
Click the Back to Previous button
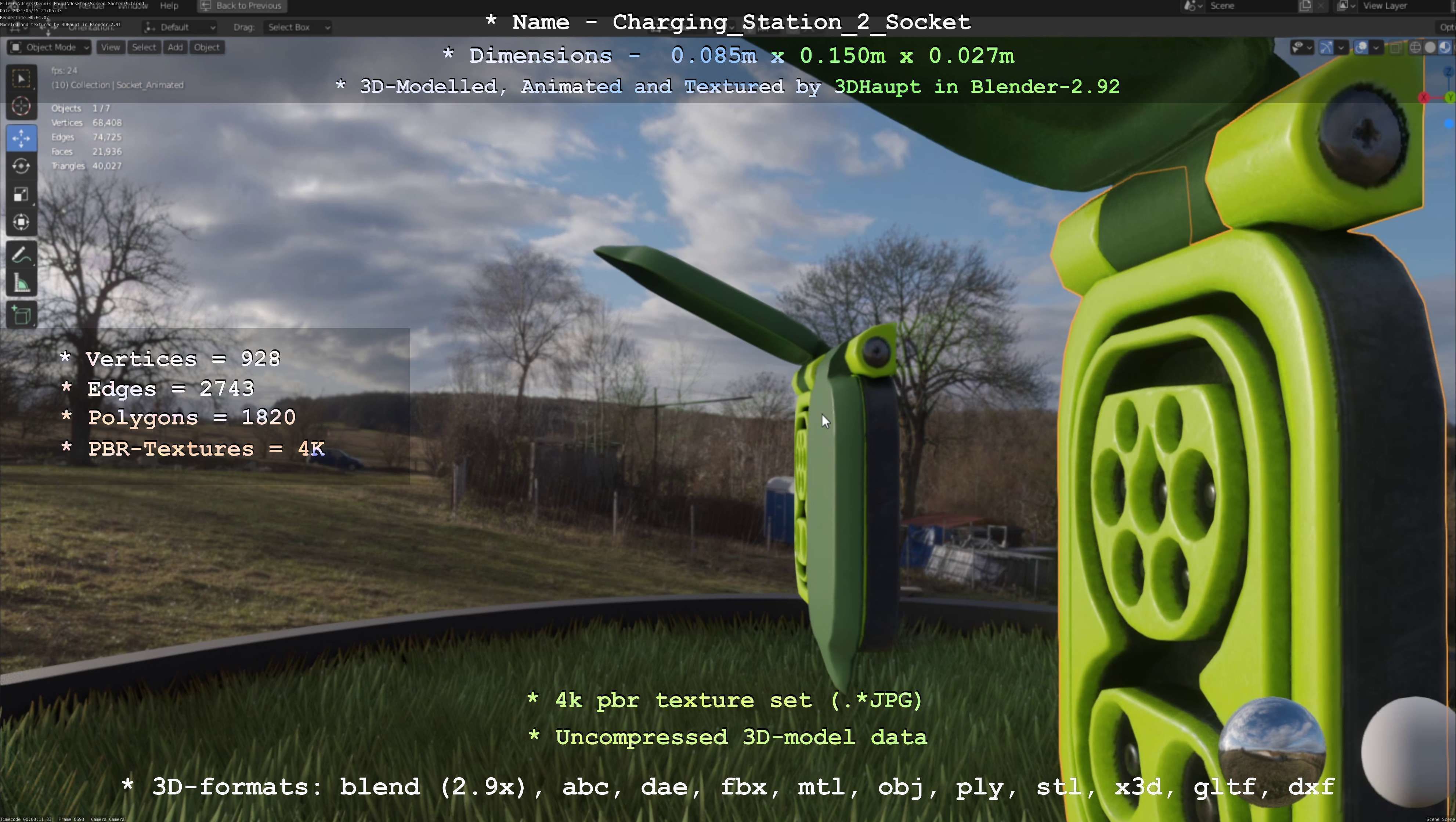tap(241, 6)
